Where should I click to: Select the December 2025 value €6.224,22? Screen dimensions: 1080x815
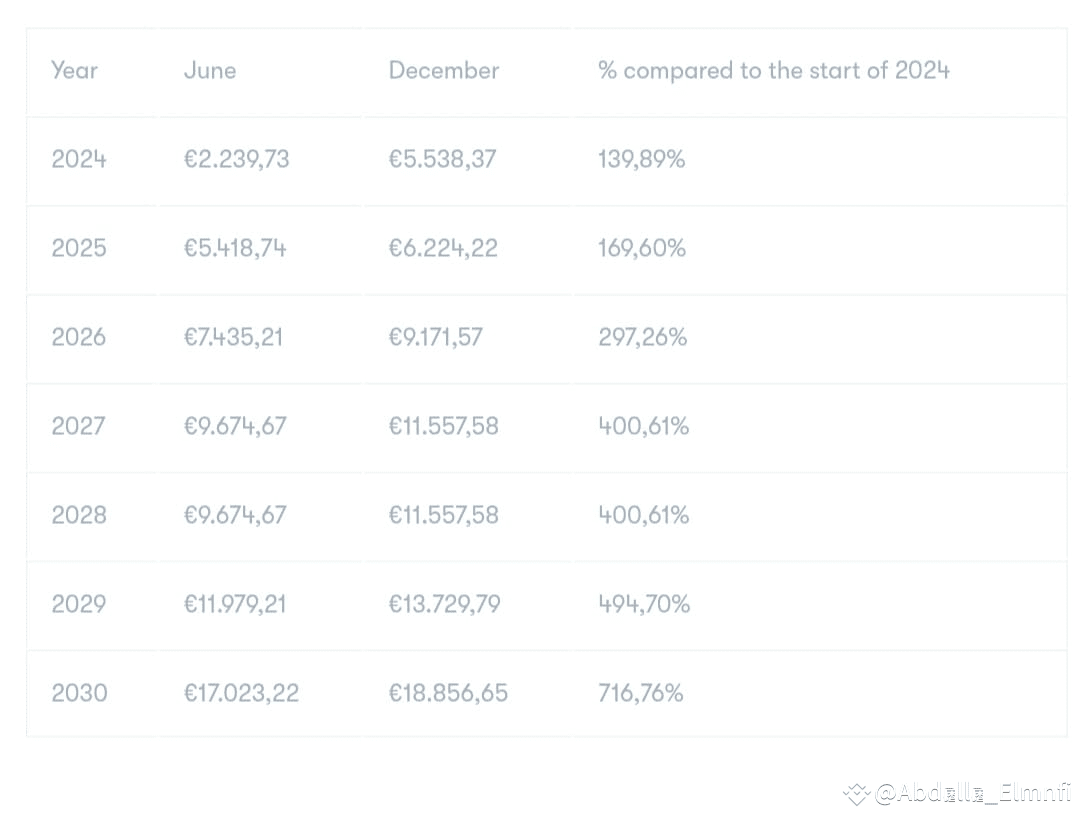443,248
